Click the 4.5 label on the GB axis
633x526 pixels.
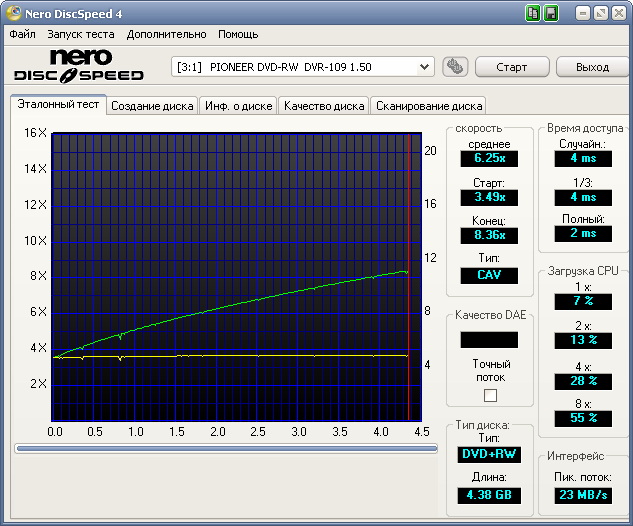(x=421, y=432)
